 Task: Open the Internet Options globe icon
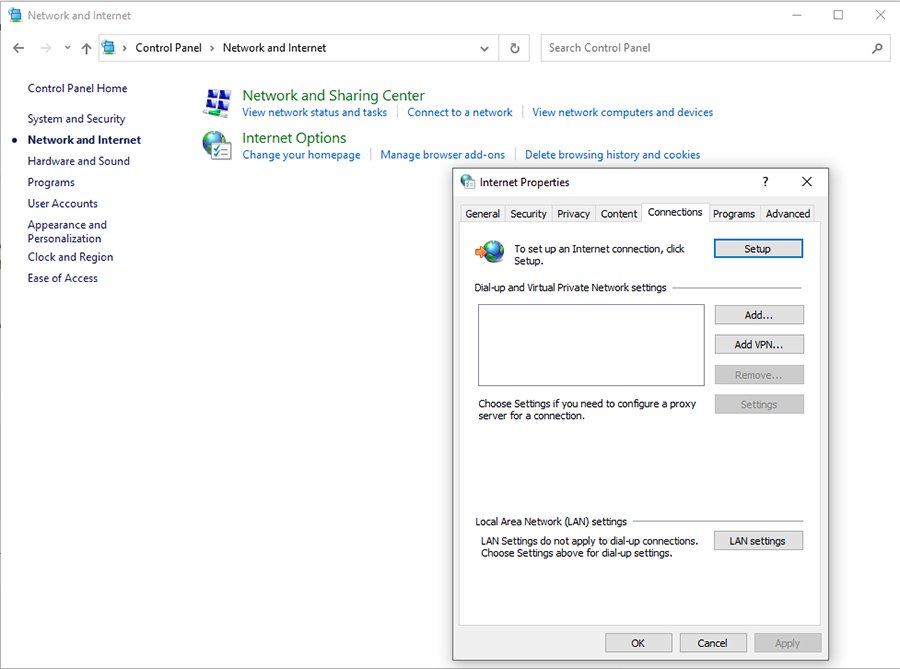point(217,144)
